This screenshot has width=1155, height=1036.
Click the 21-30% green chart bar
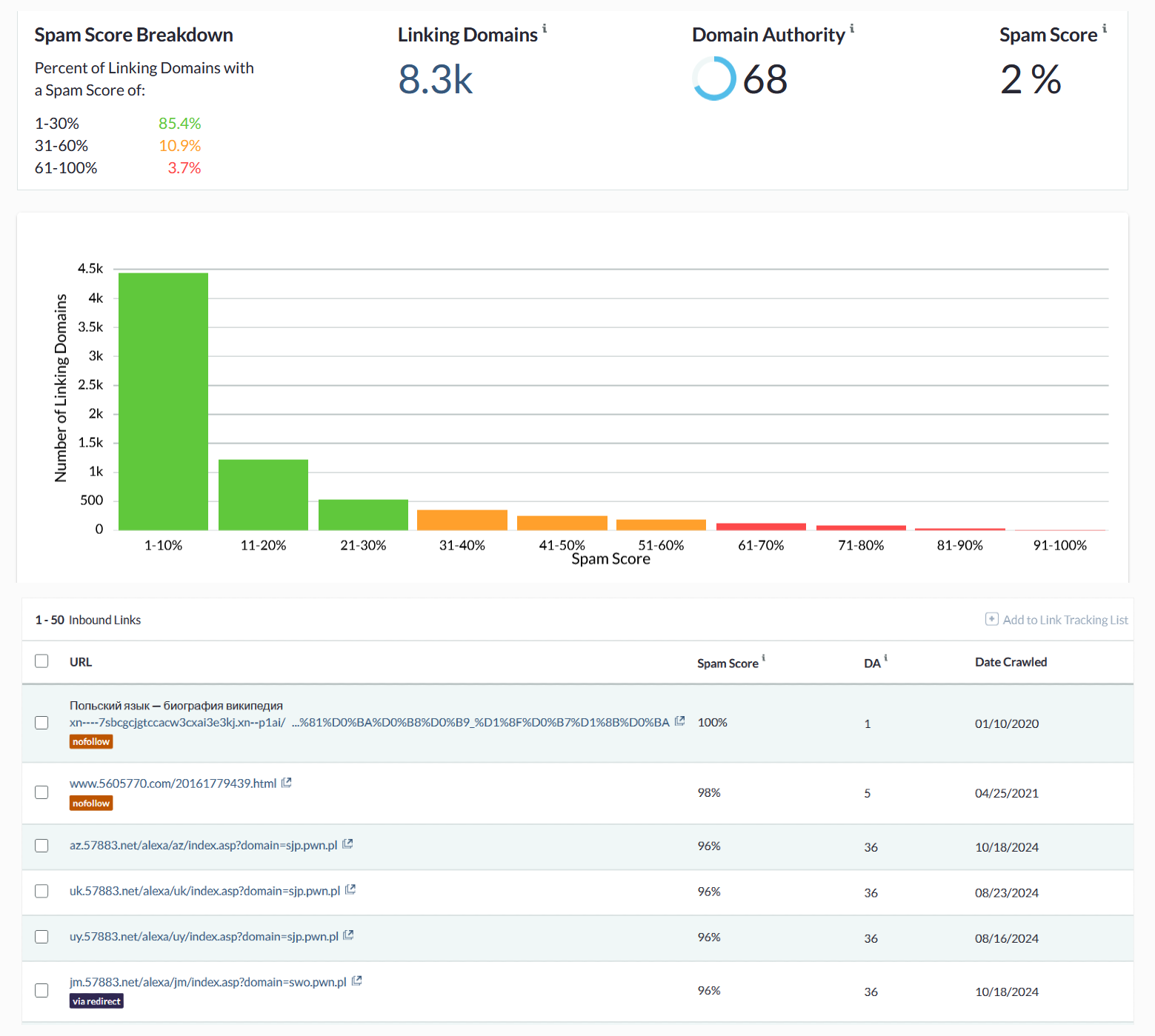point(363,515)
